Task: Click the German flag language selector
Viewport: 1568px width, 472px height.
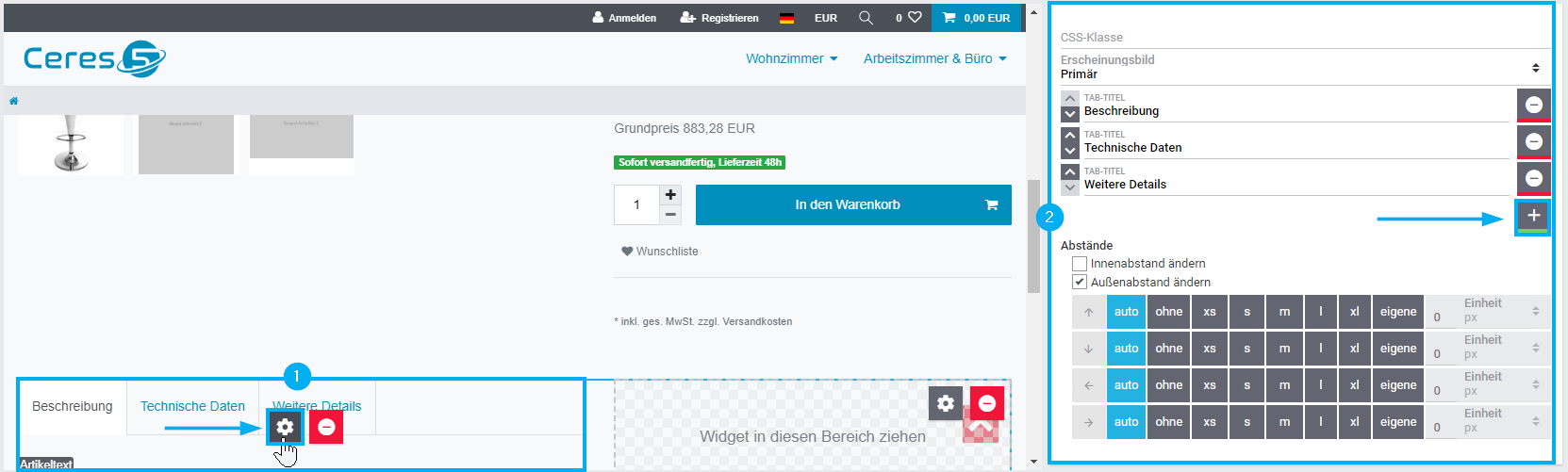Action: [x=787, y=18]
